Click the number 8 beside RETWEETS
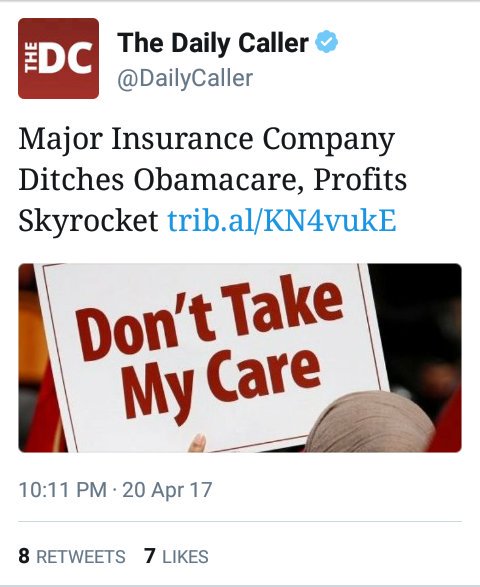 point(24,556)
